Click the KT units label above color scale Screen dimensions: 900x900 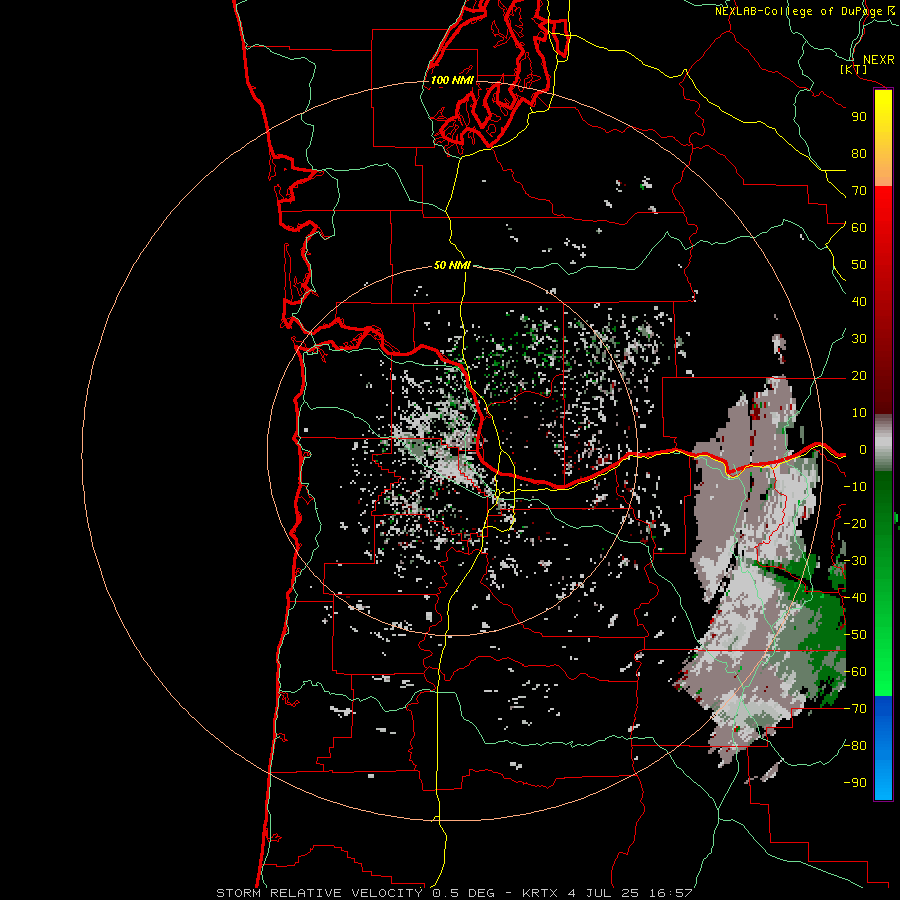(x=854, y=69)
